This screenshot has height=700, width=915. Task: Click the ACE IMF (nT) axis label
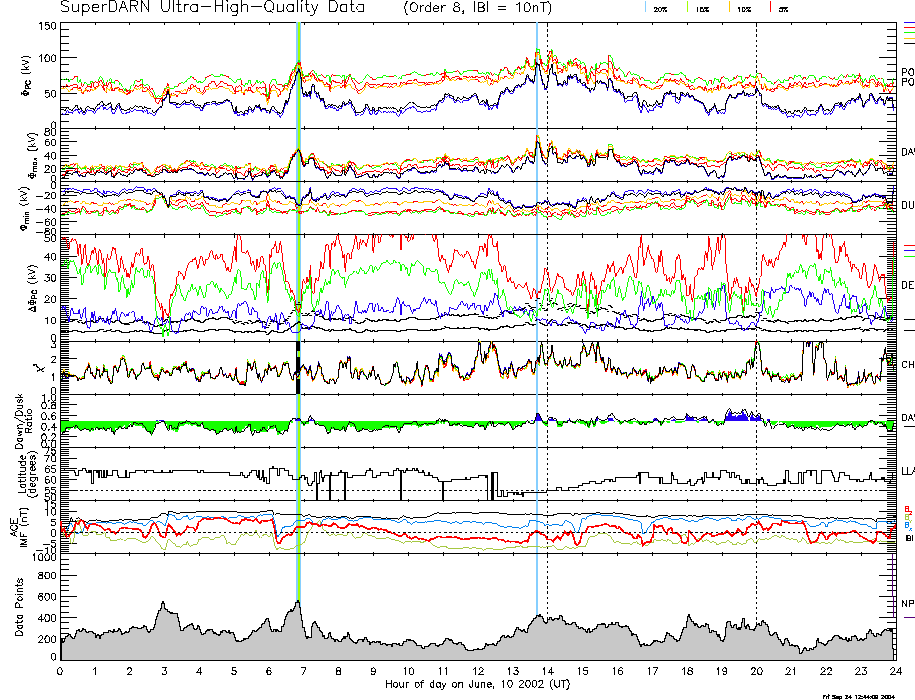pos(19,527)
